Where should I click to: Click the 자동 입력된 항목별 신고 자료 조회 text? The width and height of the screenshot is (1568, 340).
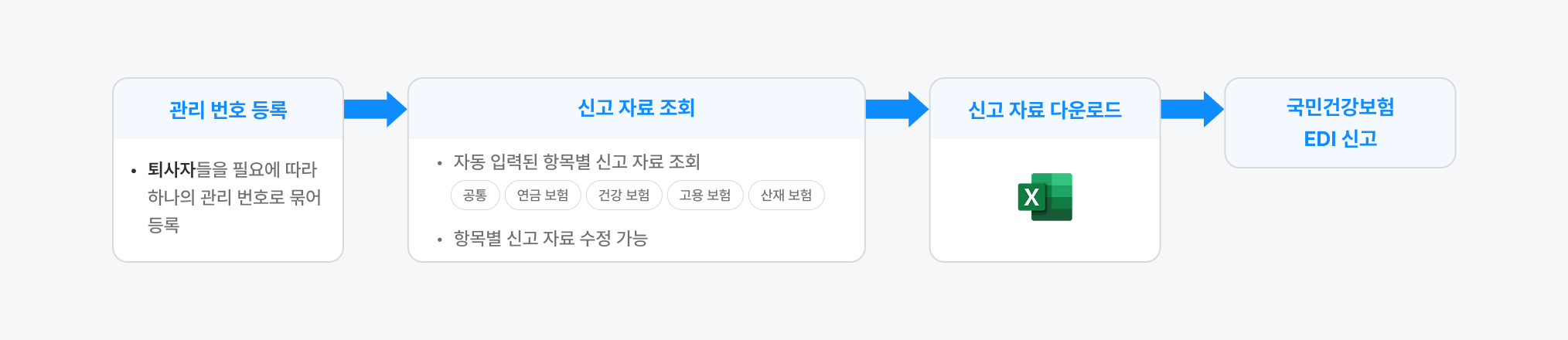pos(577,162)
